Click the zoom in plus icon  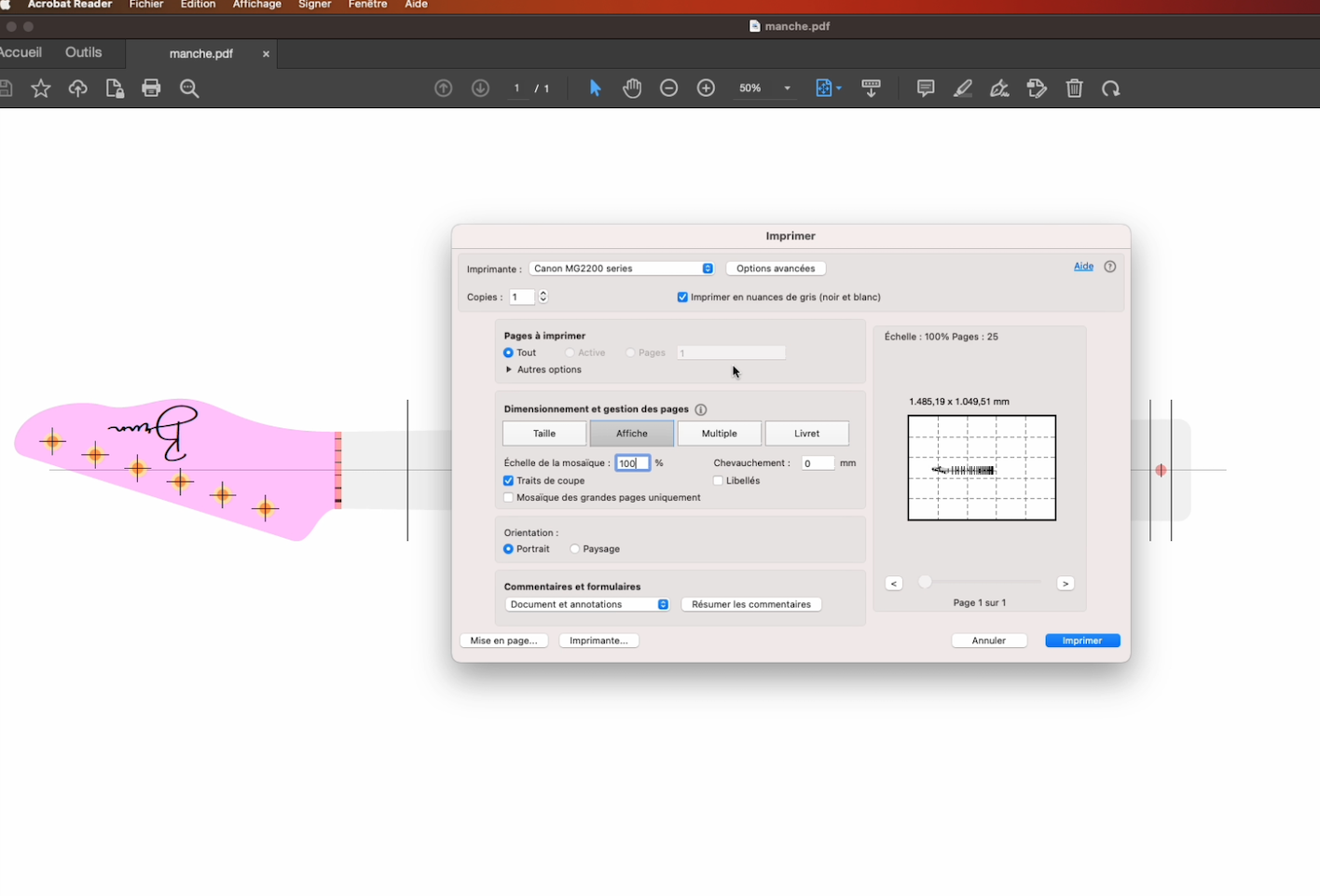pos(707,89)
